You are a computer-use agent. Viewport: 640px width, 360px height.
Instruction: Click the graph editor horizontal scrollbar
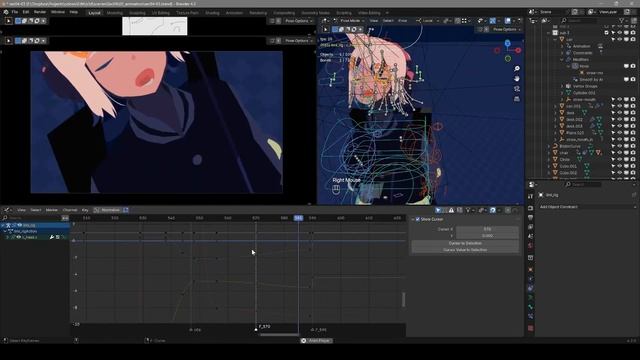280,335
